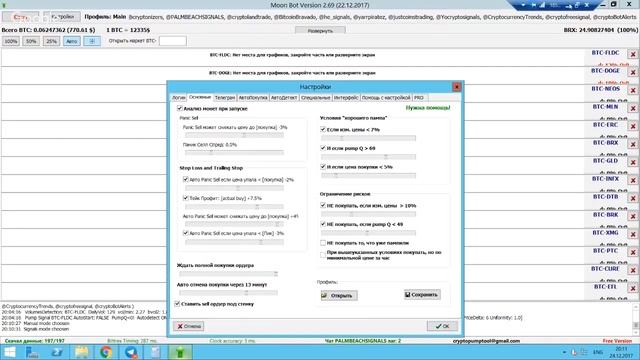Image resolution: width=640 pixels, height=360 pixels.
Task: Open Telegram from the taskbar
Action: [131, 352]
